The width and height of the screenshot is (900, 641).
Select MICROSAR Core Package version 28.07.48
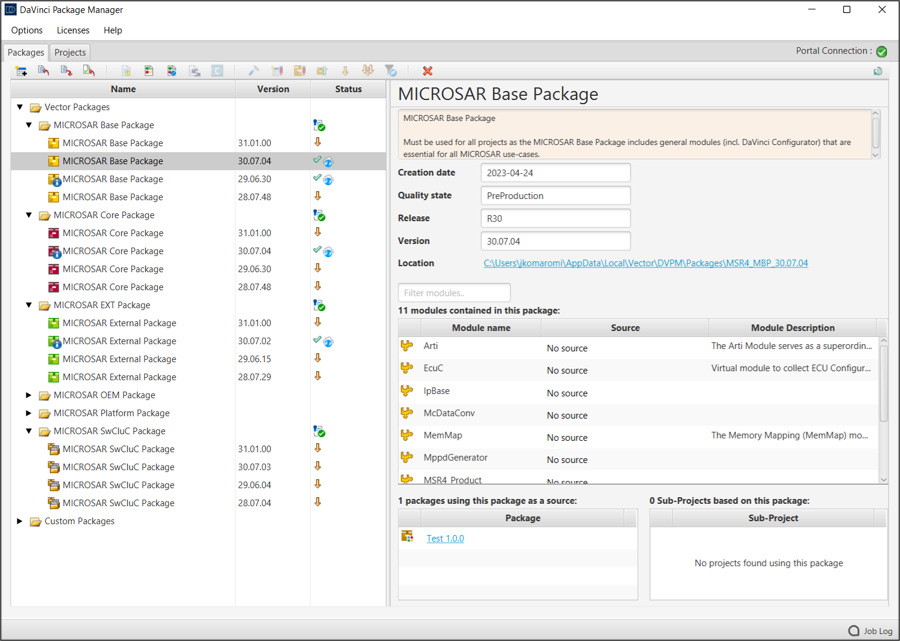click(x=198, y=287)
